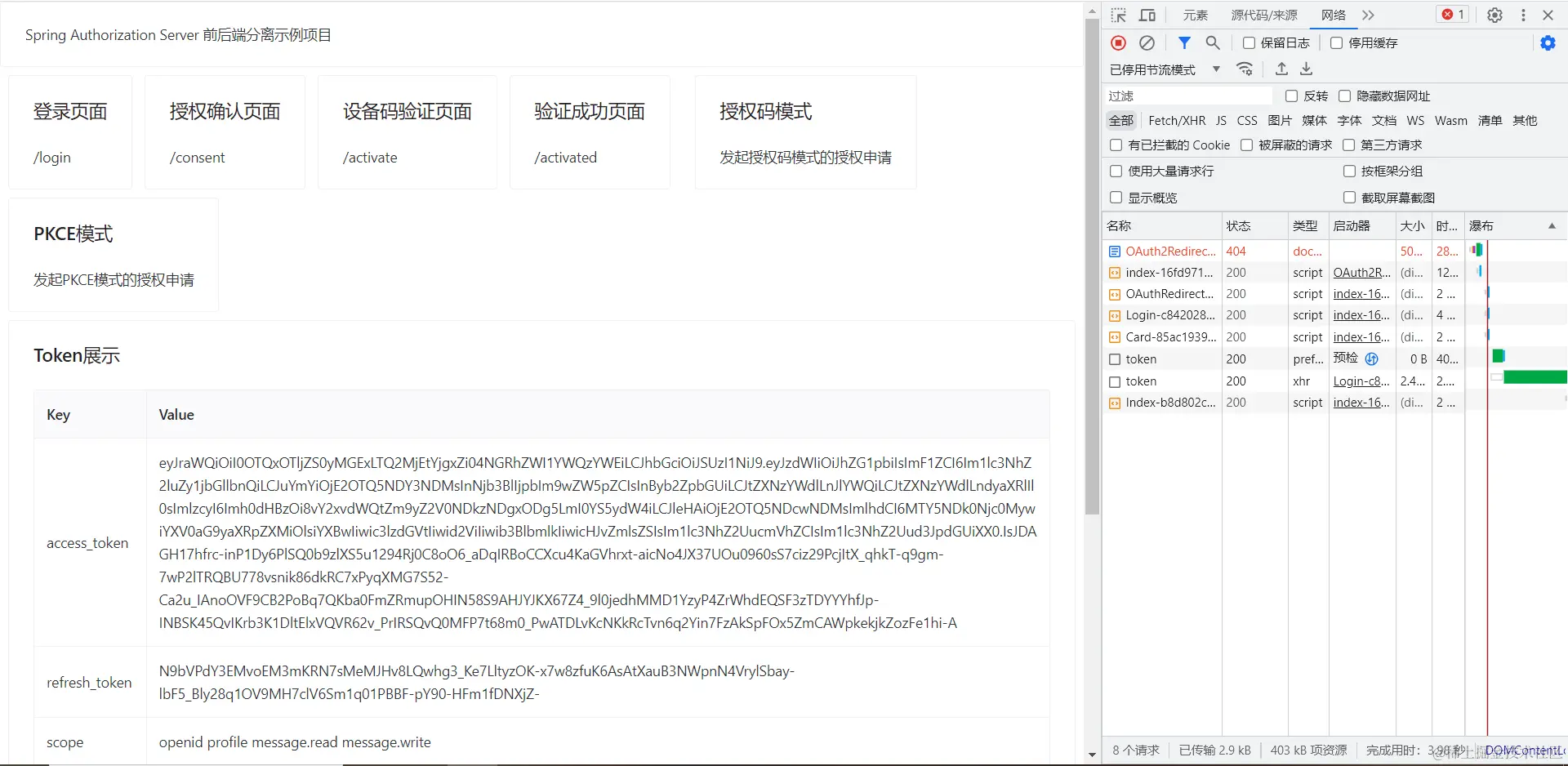Sort by the 状态 column header
Image resolution: width=1568 pixels, height=766 pixels.
[x=1254, y=225]
